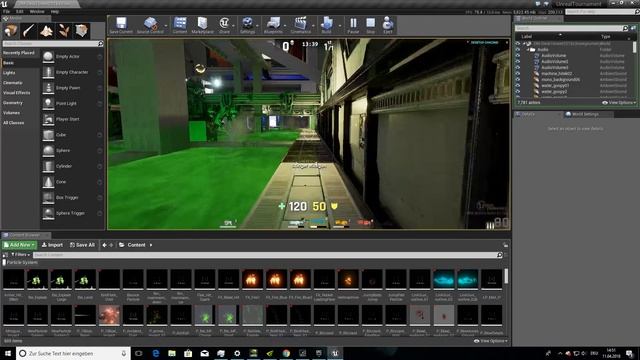This screenshot has height=360, width=640.
Task: Select the Volumes placement category
Action: tap(11, 113)
